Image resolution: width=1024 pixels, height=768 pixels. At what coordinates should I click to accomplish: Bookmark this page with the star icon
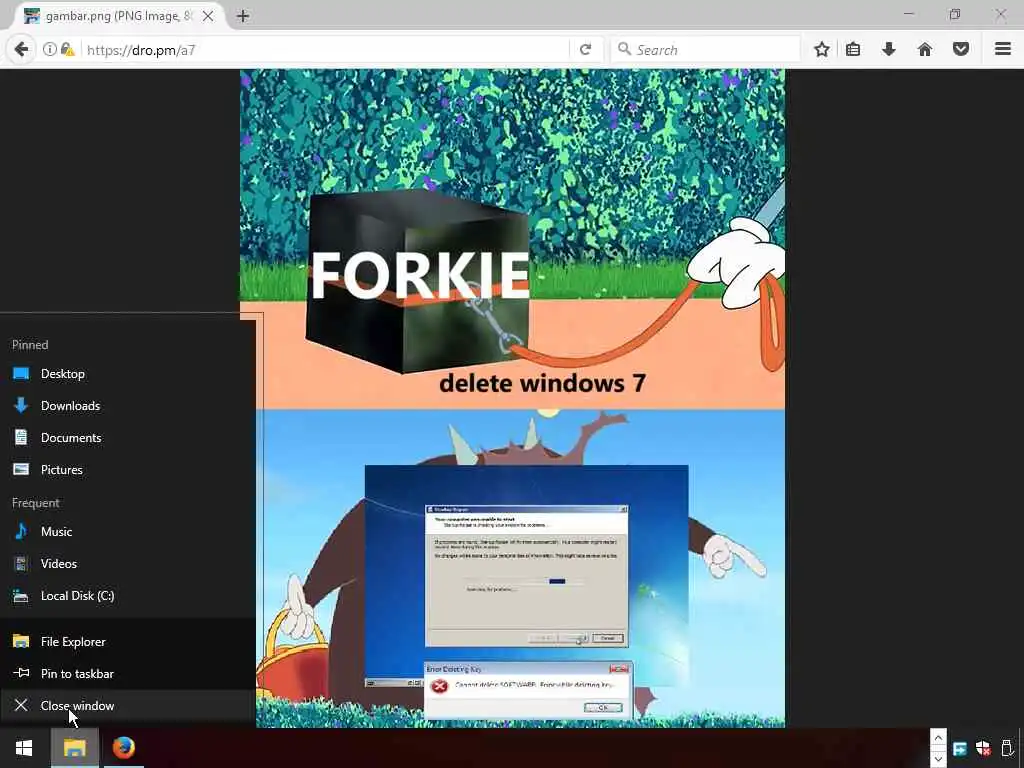[x=822, y=50]
